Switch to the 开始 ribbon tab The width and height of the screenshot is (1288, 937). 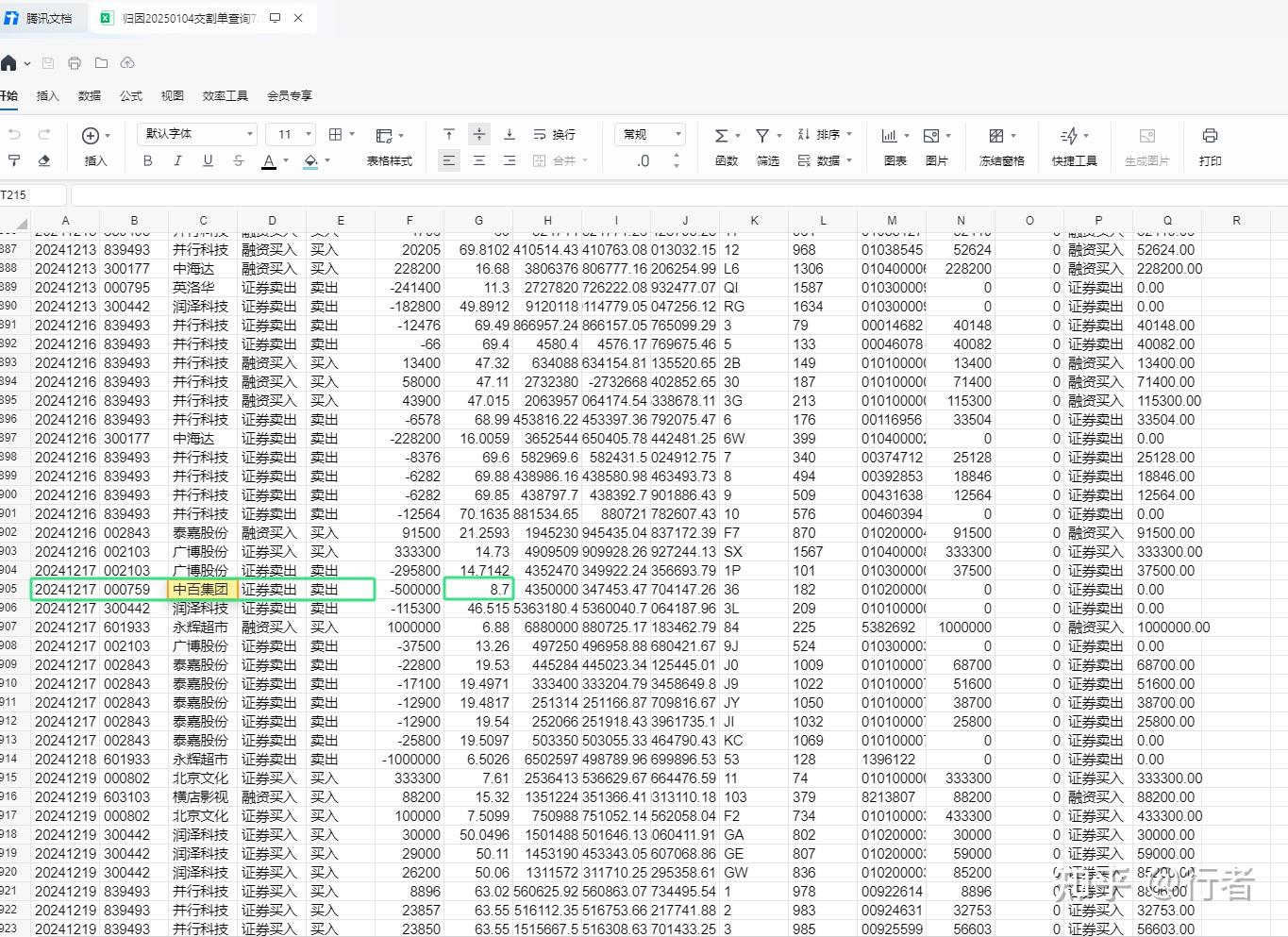coord(8,95)
